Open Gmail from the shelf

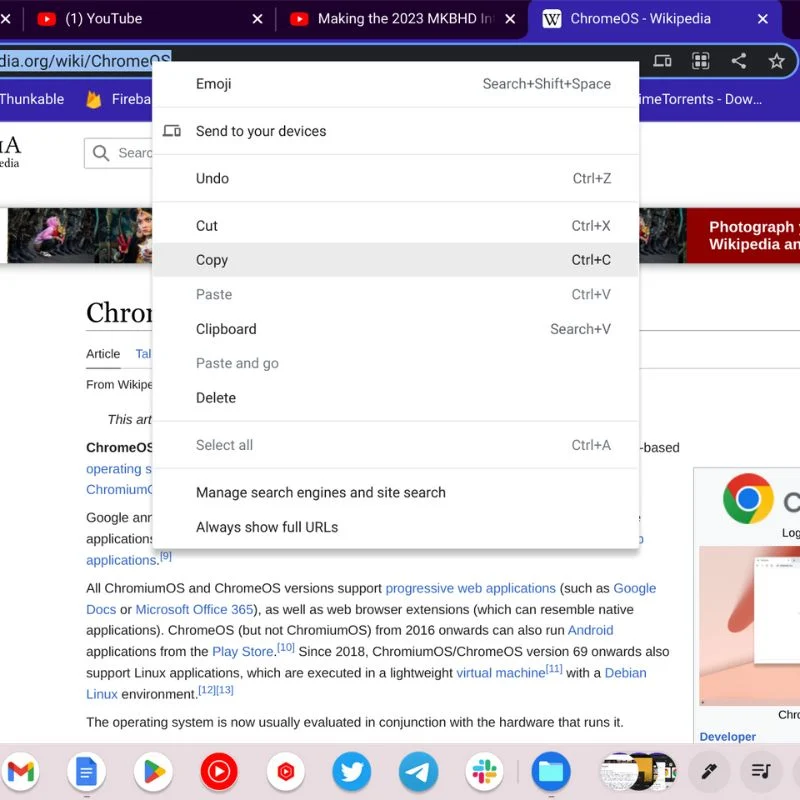point(21,771)
